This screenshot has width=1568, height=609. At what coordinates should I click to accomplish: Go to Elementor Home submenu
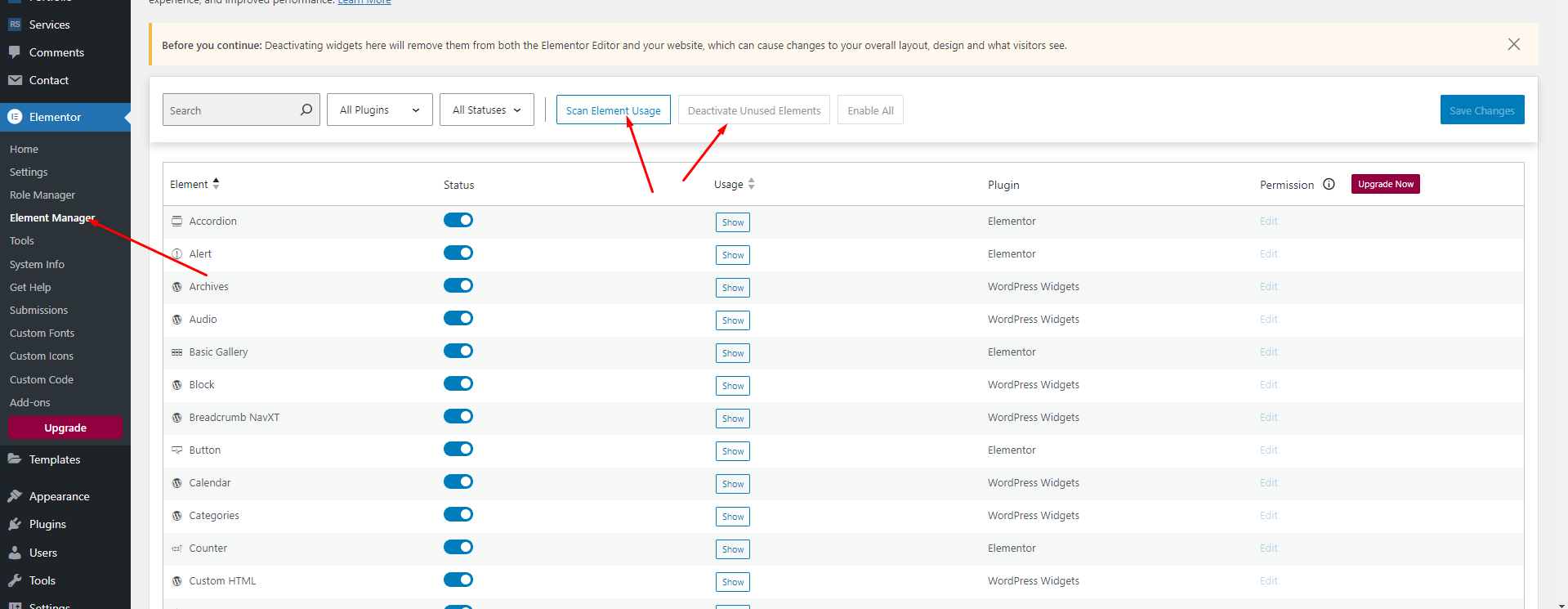click(x=24, y=149)
